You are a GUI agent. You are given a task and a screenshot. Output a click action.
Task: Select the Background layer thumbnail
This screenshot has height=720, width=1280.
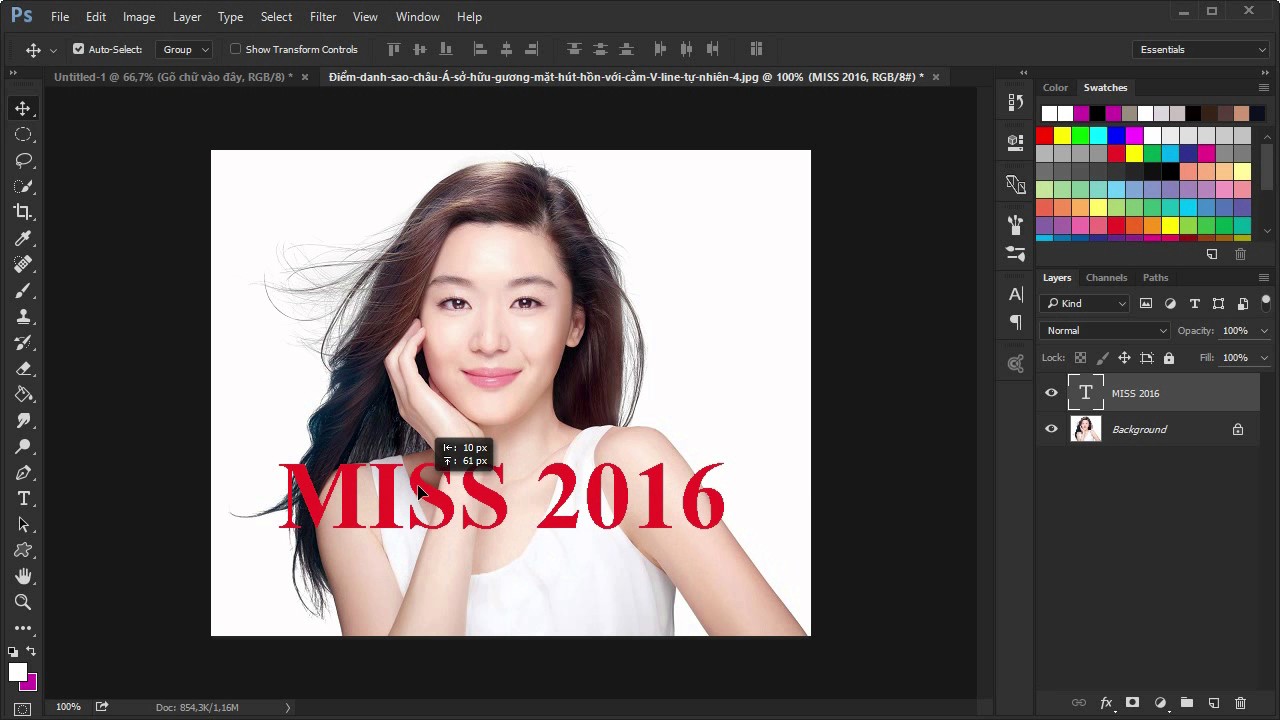coord(1085,429)
